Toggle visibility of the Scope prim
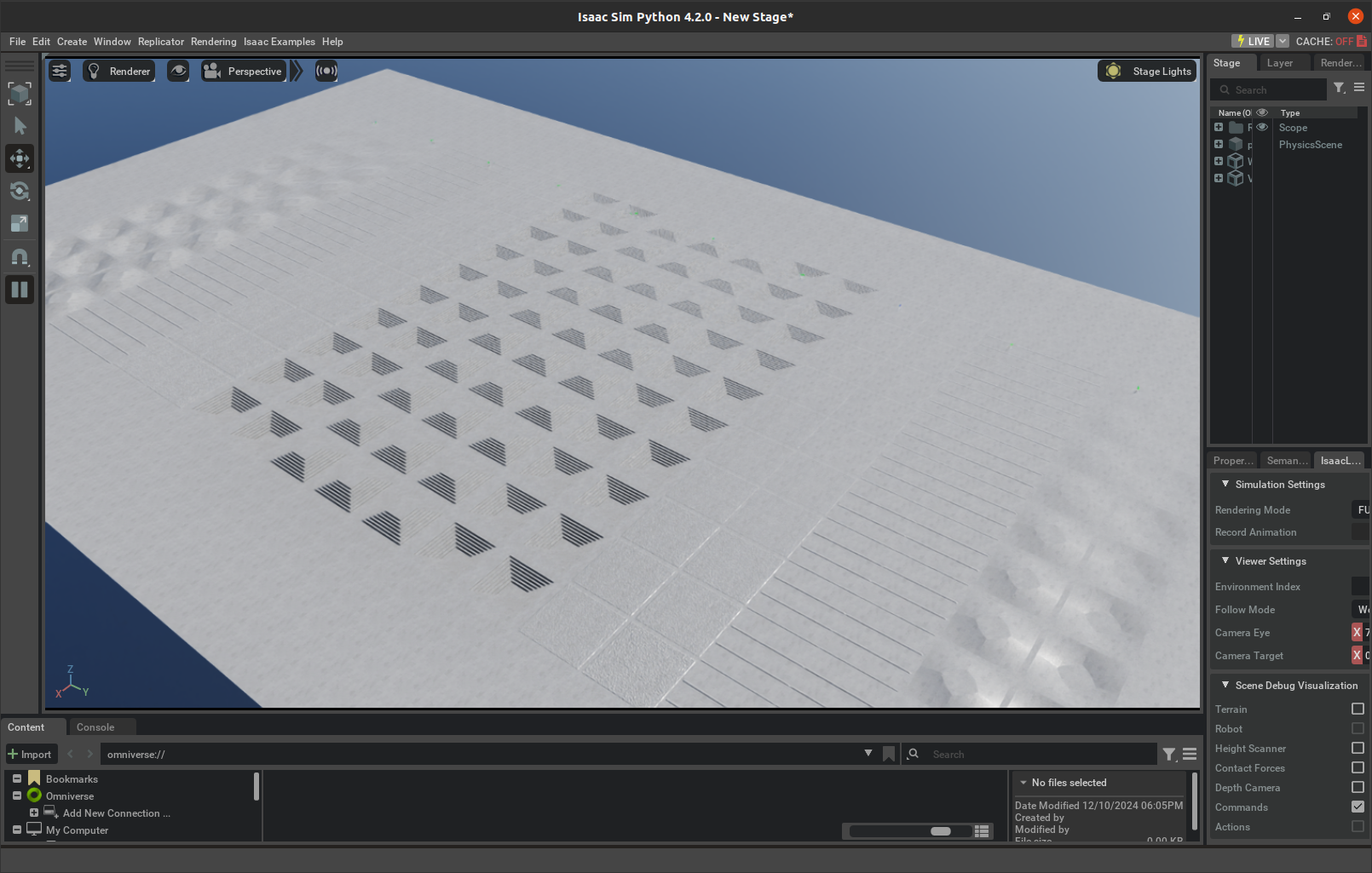The width and height of the screenshot is (1372, 873). click(1261, 127)
